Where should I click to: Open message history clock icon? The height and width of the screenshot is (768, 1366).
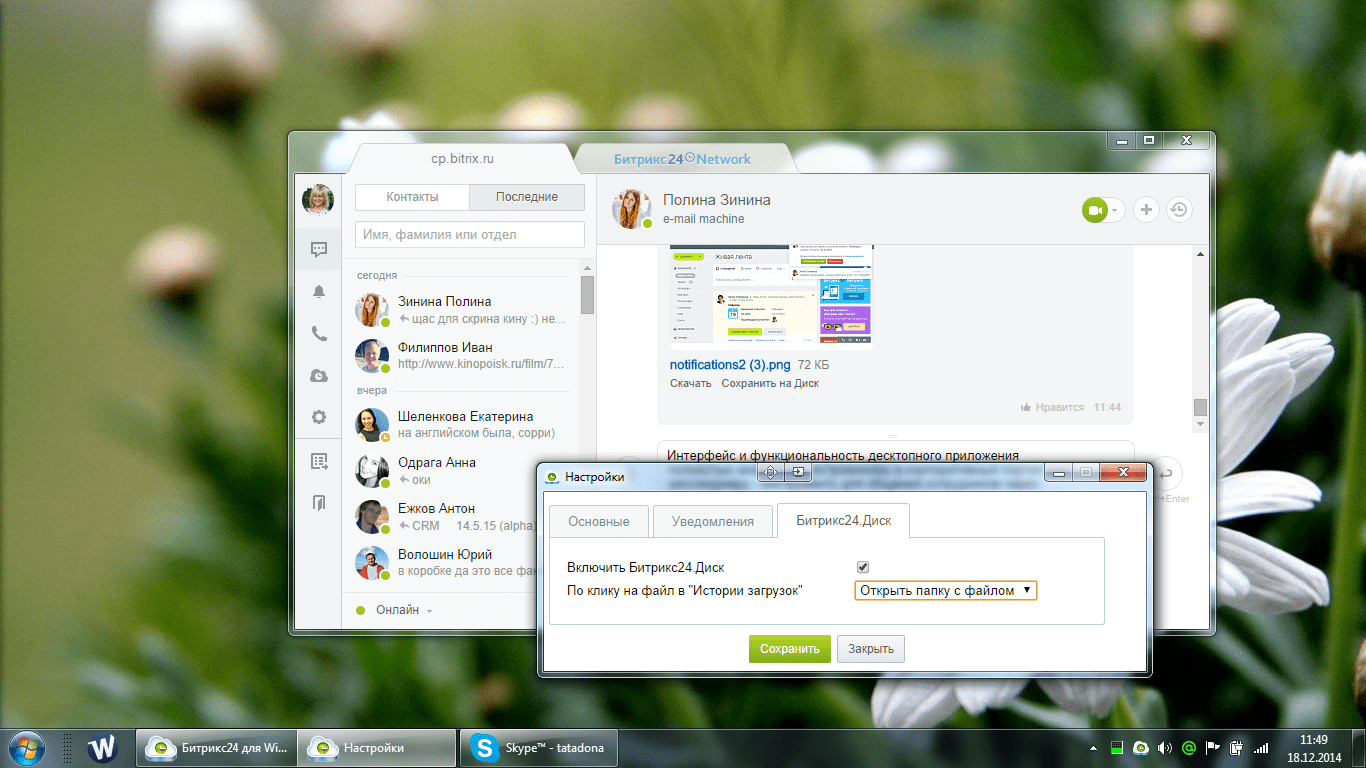(x=1179, y=210)
